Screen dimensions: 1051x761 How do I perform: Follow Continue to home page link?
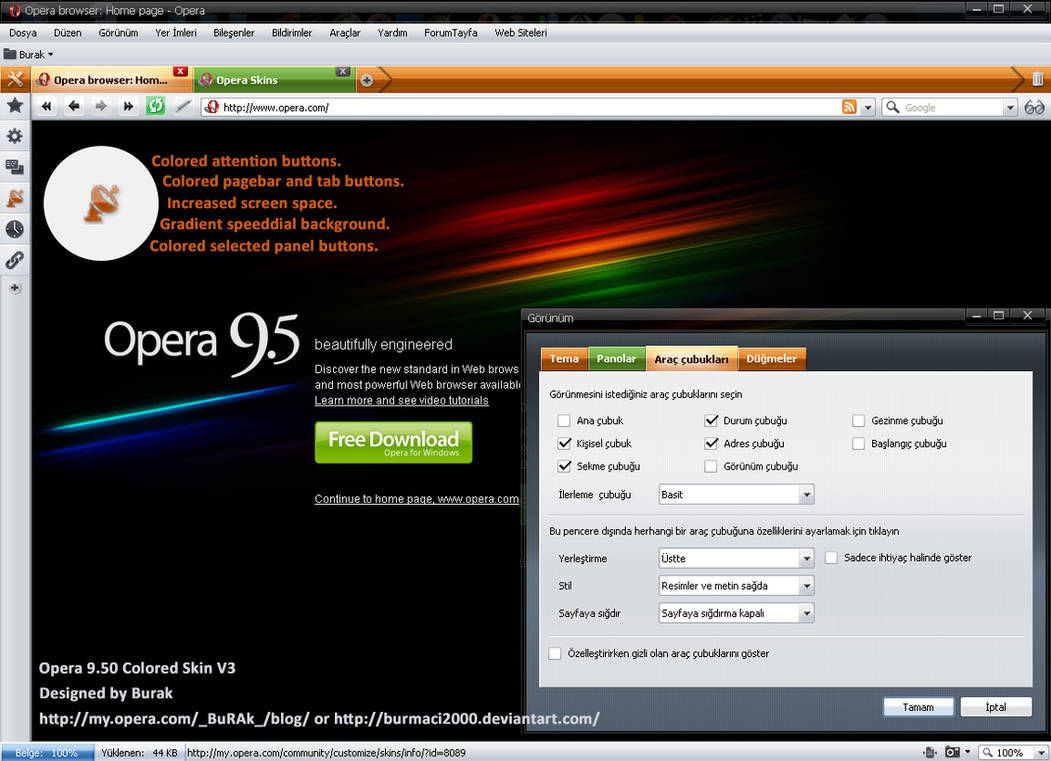[416, 499]
